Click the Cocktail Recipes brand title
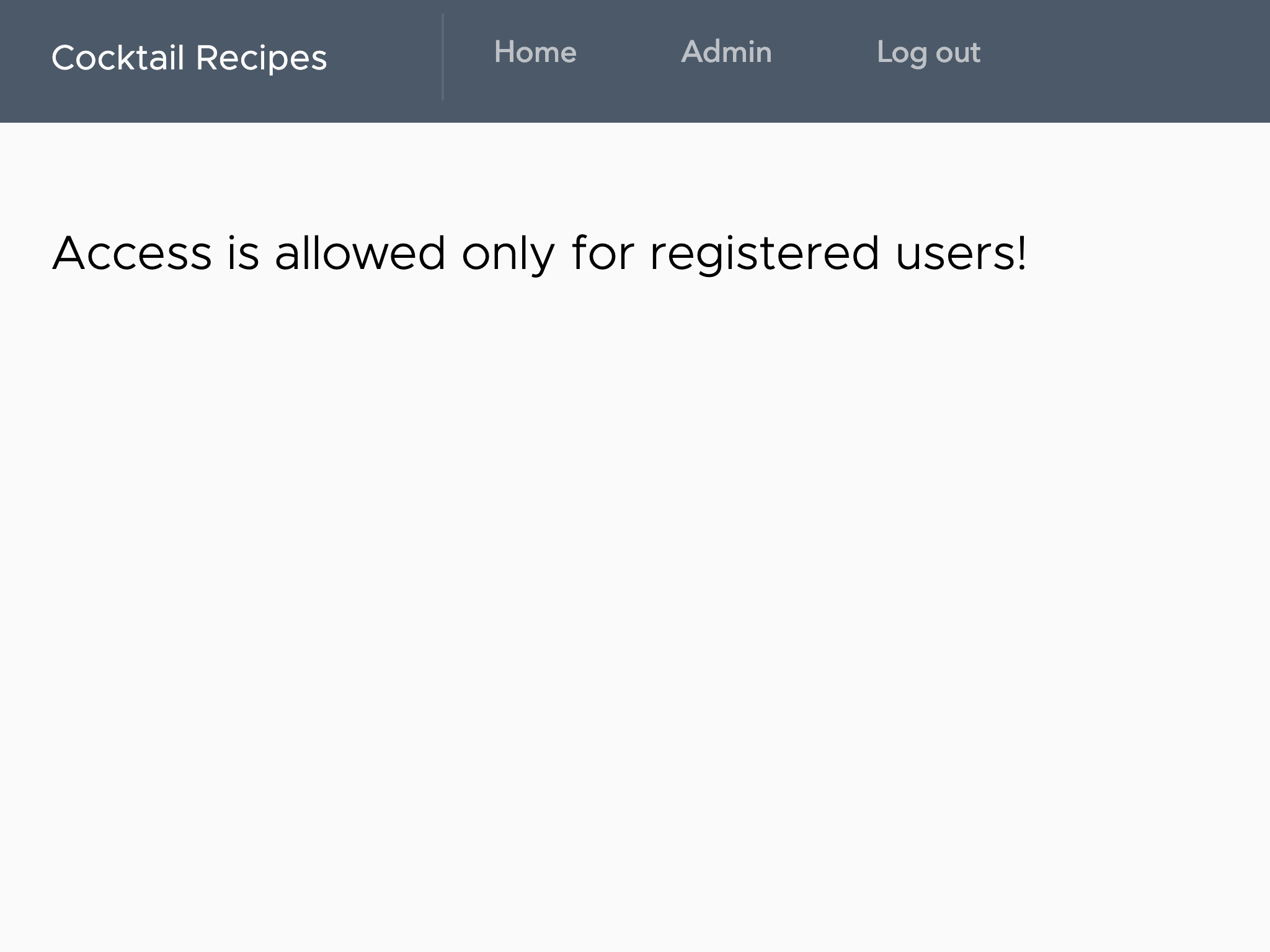The image size is (1270, 952). tap(189, 58)
